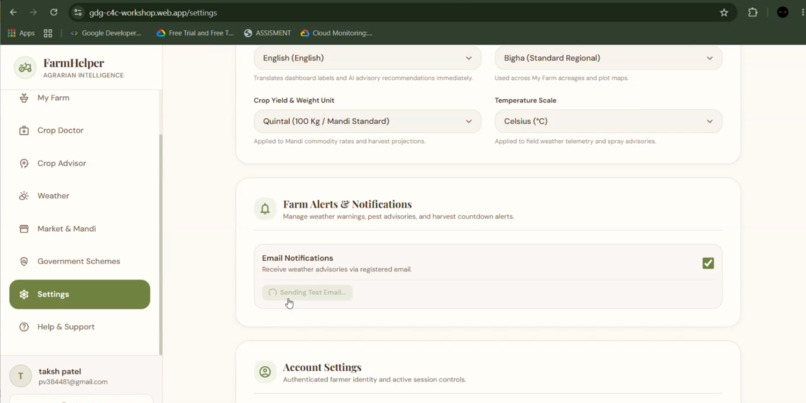
Task: Reload the page with refresh icon
Action: pos(53,12)
